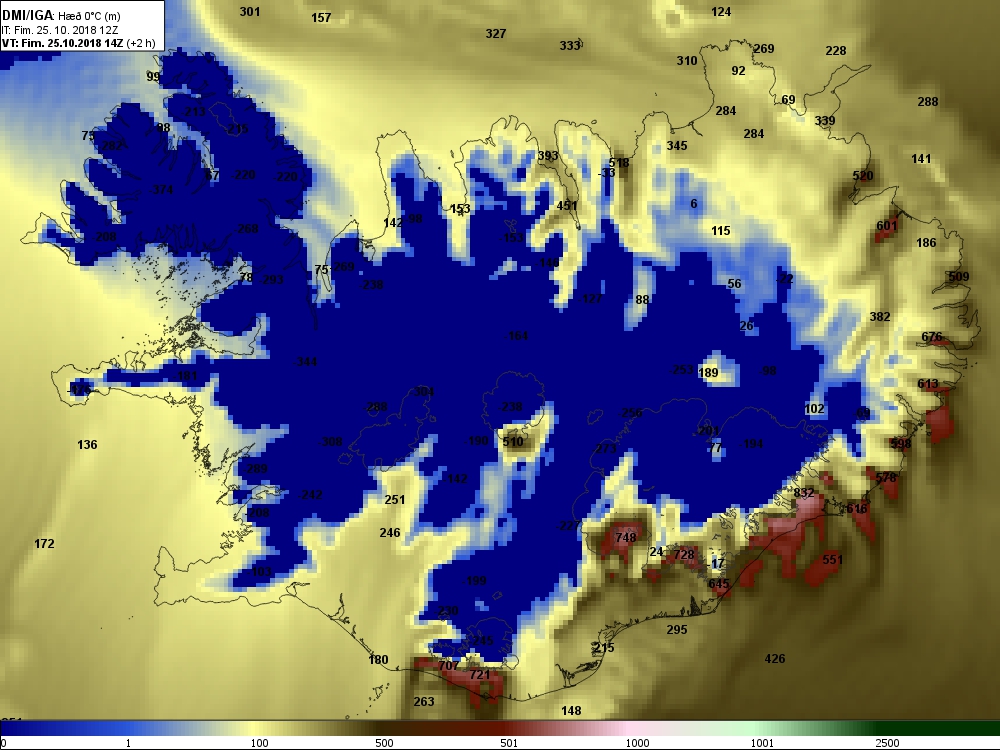Click the map value '215' on the south coast
Screen dimensions: 1000x750
coord(604,647)
